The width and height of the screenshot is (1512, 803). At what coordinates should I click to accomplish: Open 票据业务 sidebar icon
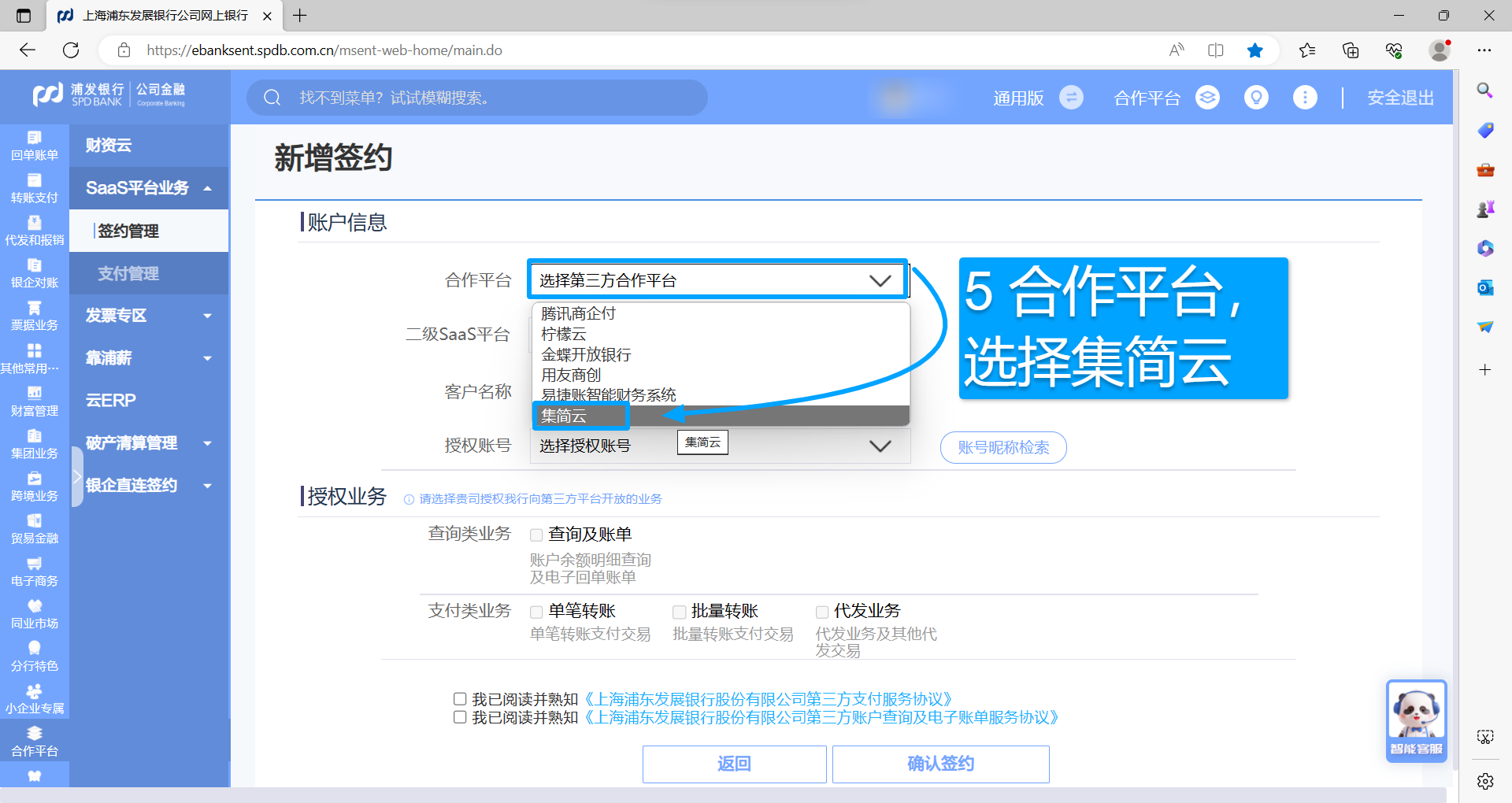point(35,316)
